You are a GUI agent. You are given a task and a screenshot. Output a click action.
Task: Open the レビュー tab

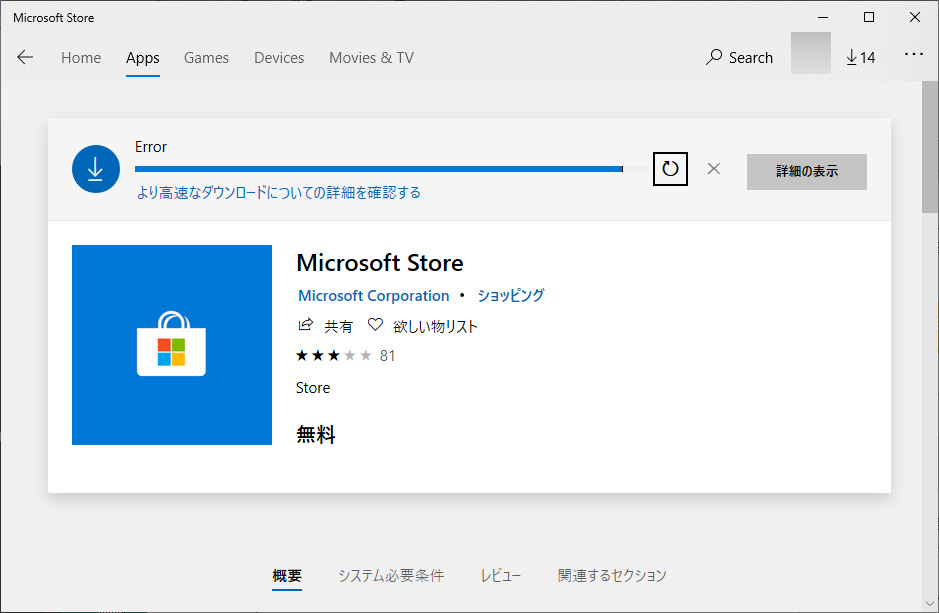pyautogui.click(x=501, y=575)
